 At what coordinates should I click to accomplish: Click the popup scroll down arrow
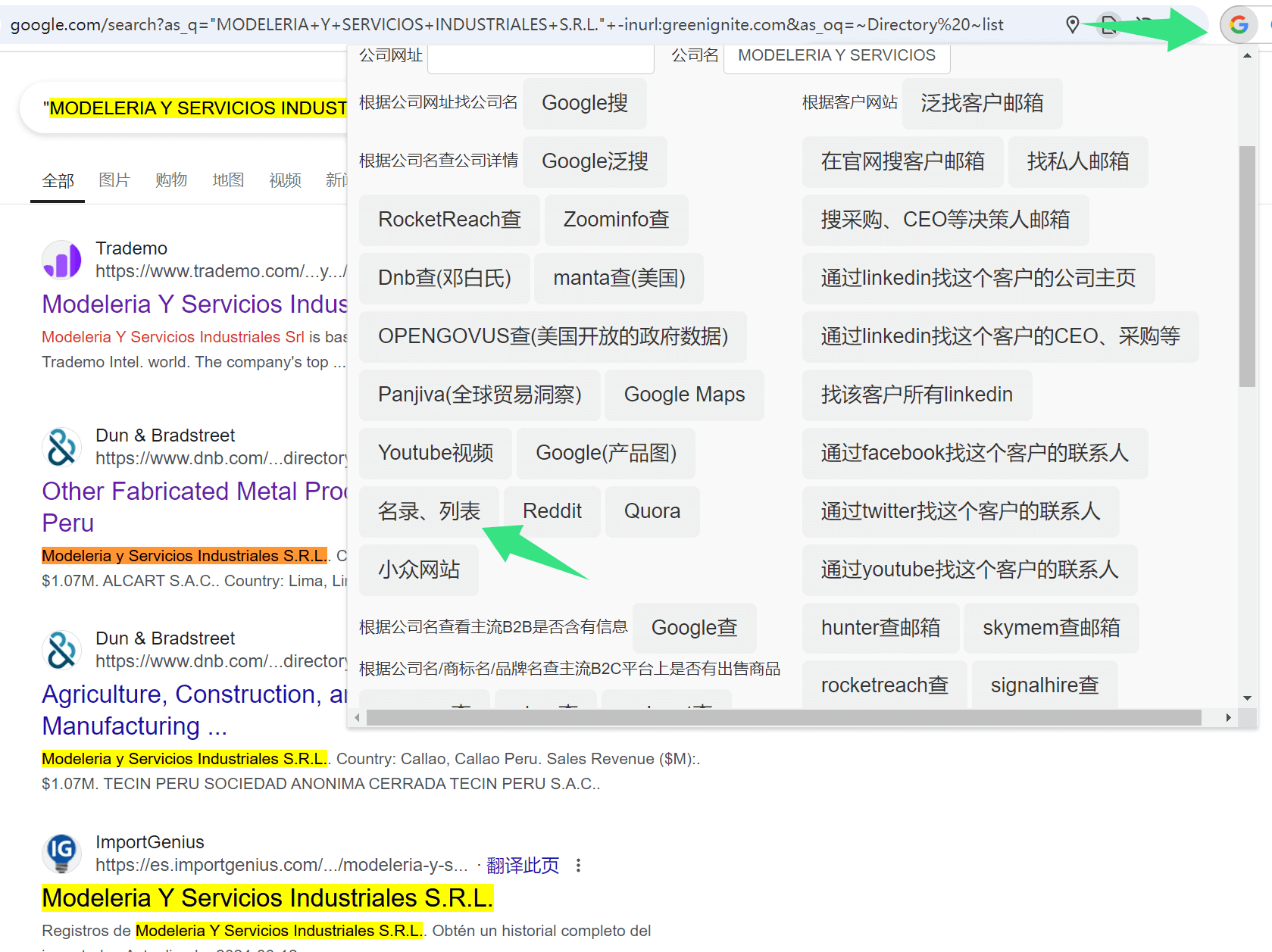coord(1247,698)
